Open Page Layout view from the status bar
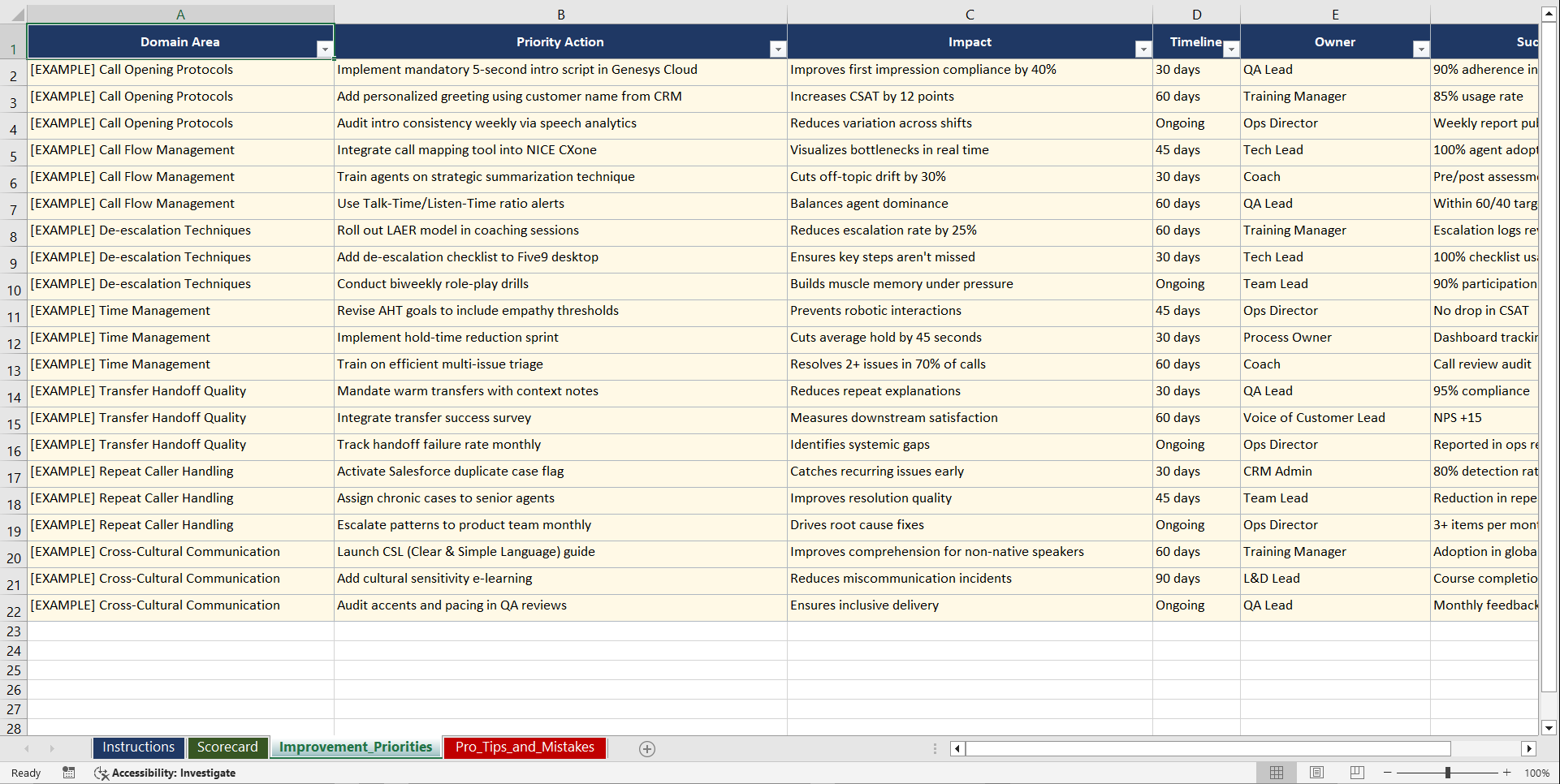1560x784 pixels. click(1316, 773)
